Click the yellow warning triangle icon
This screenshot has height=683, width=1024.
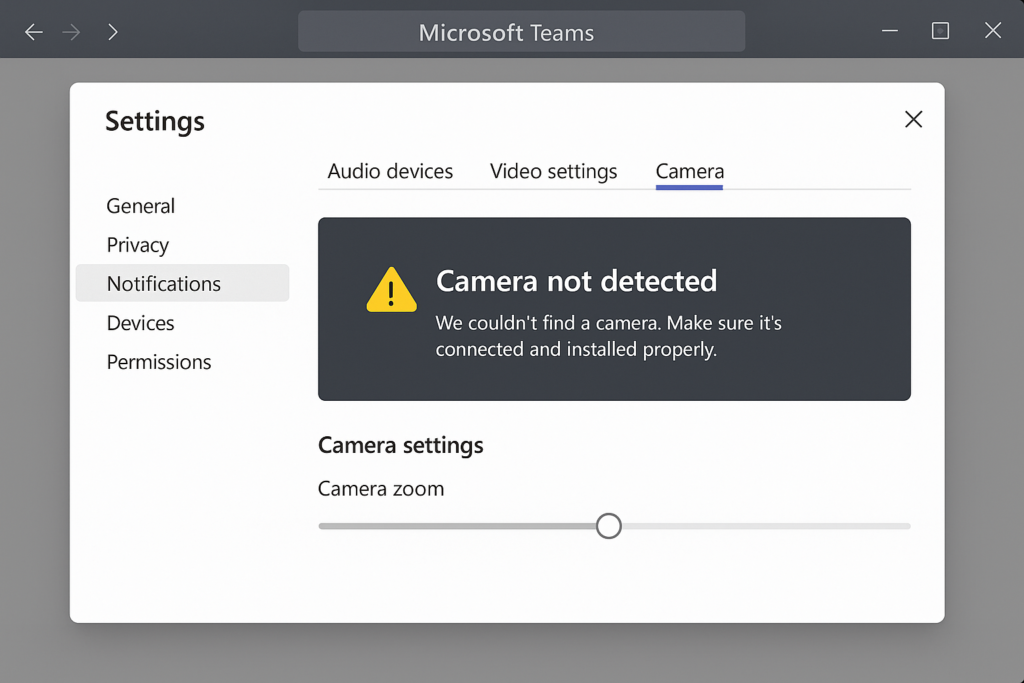[x=391, y=290]
